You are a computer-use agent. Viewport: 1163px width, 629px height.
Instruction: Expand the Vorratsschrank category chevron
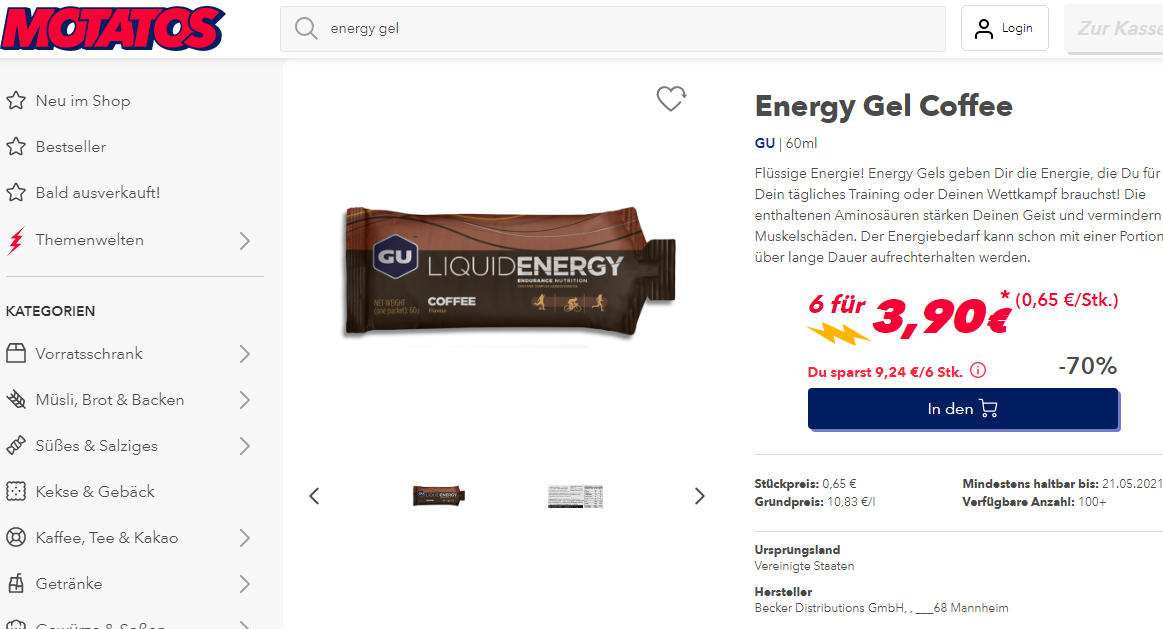tap(245, 354)
